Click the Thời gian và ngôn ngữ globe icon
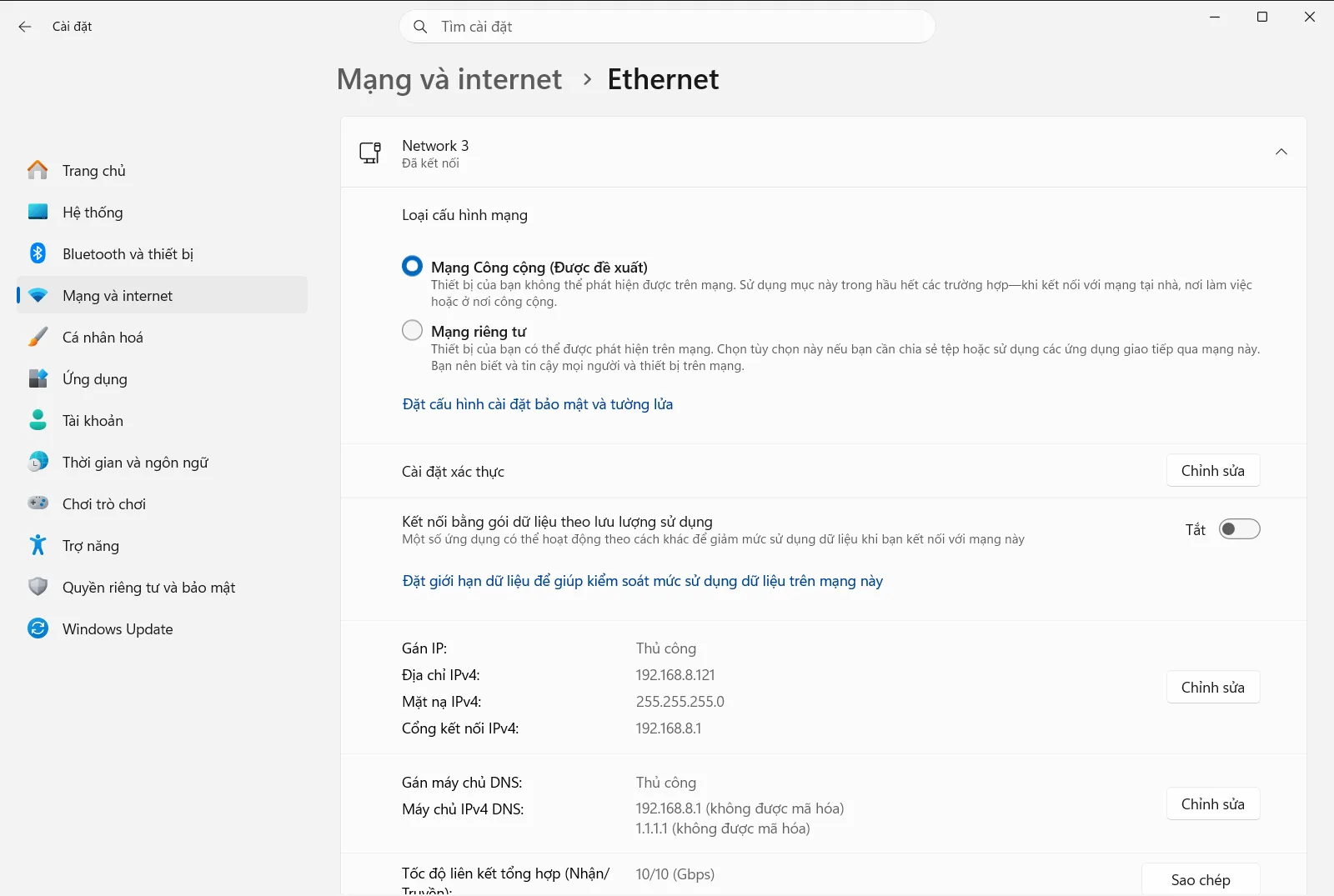Image resolution: width=1334 pixels, height=896 pixels. 38,462
